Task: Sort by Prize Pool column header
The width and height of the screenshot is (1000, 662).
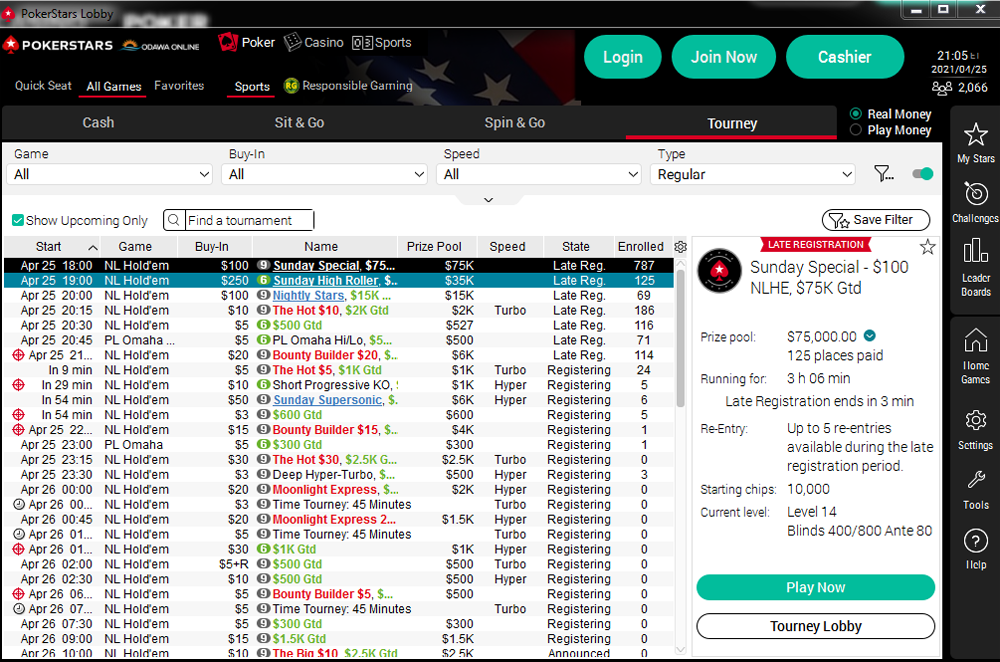Action: click(x=434, y=247)
